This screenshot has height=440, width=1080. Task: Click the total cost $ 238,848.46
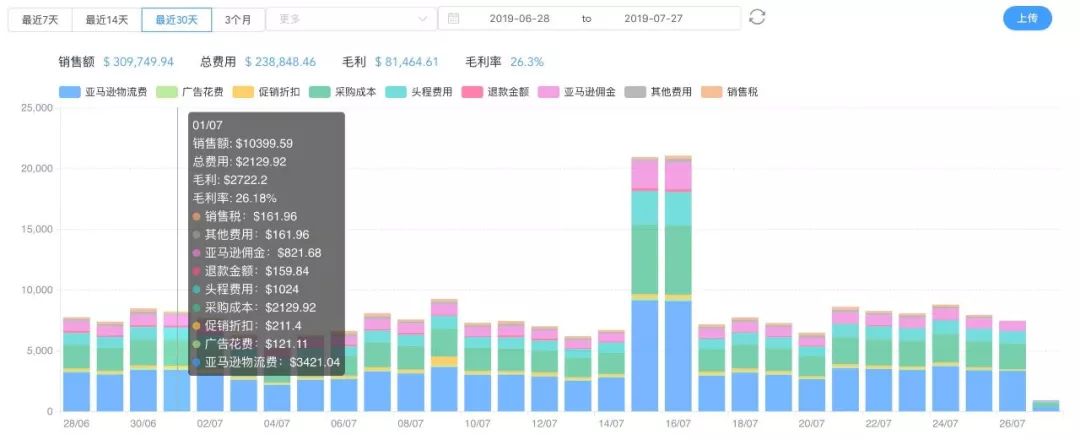point(280,62)
